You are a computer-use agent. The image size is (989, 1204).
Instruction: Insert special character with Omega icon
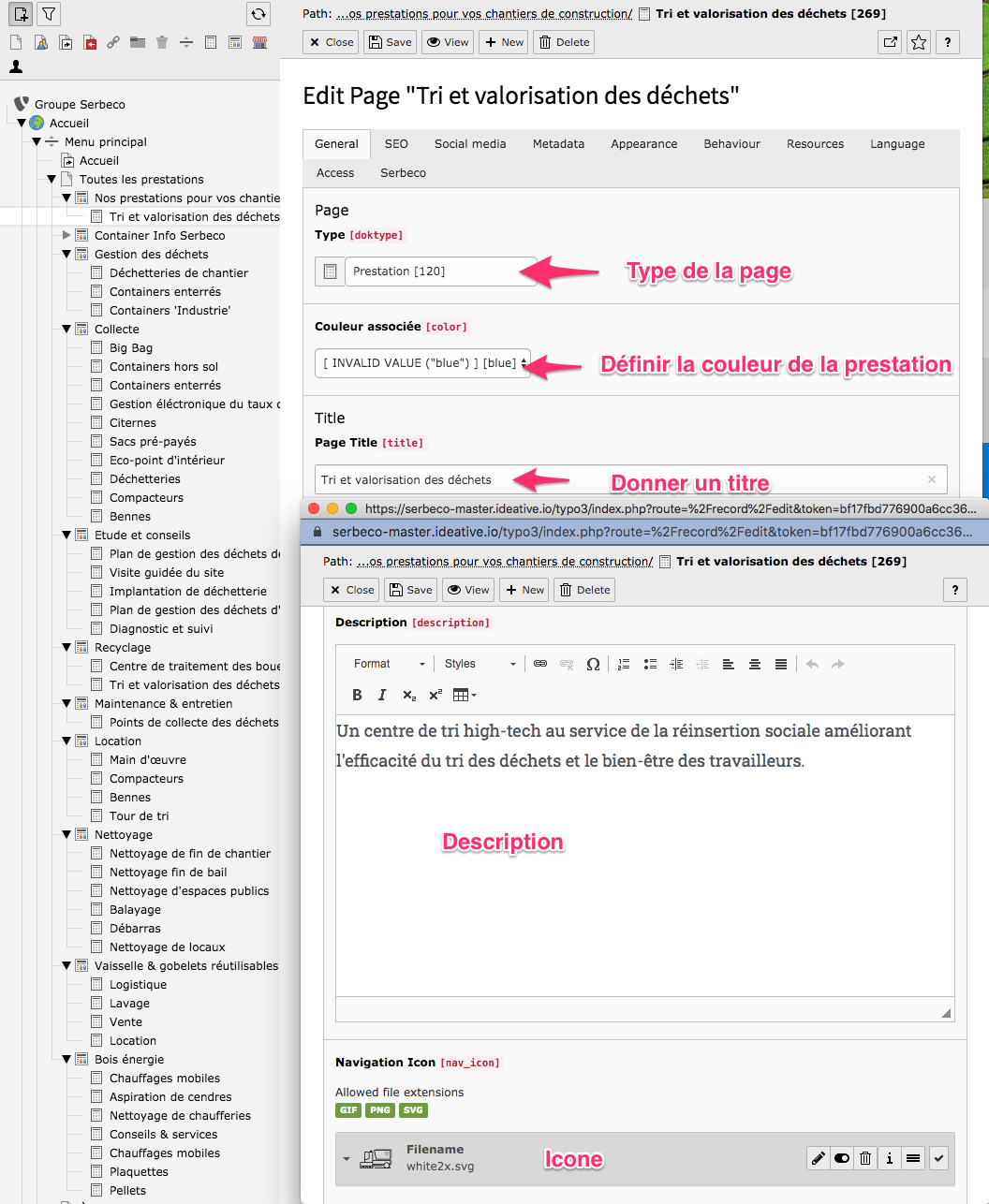tap(593, 664)
